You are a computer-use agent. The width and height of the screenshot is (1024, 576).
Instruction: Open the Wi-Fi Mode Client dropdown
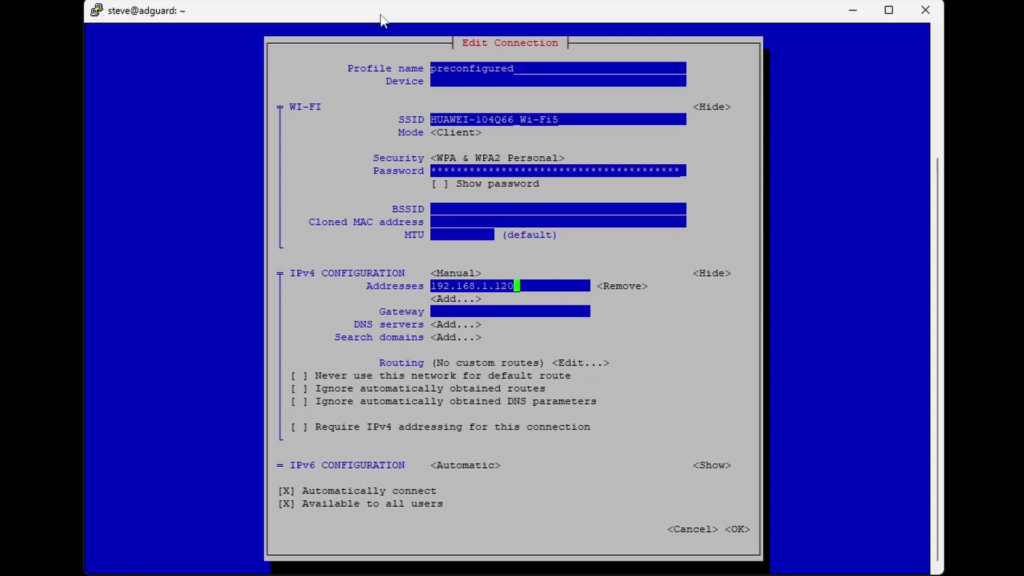point(455,133)
